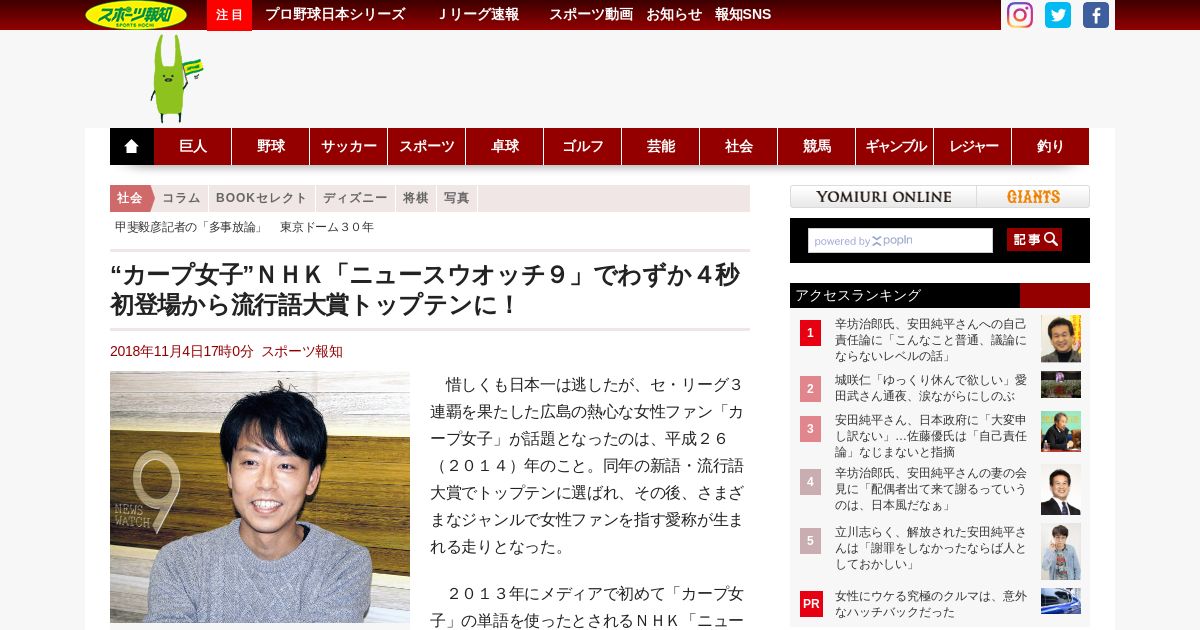Focus the popIn search field

point(900,240)
